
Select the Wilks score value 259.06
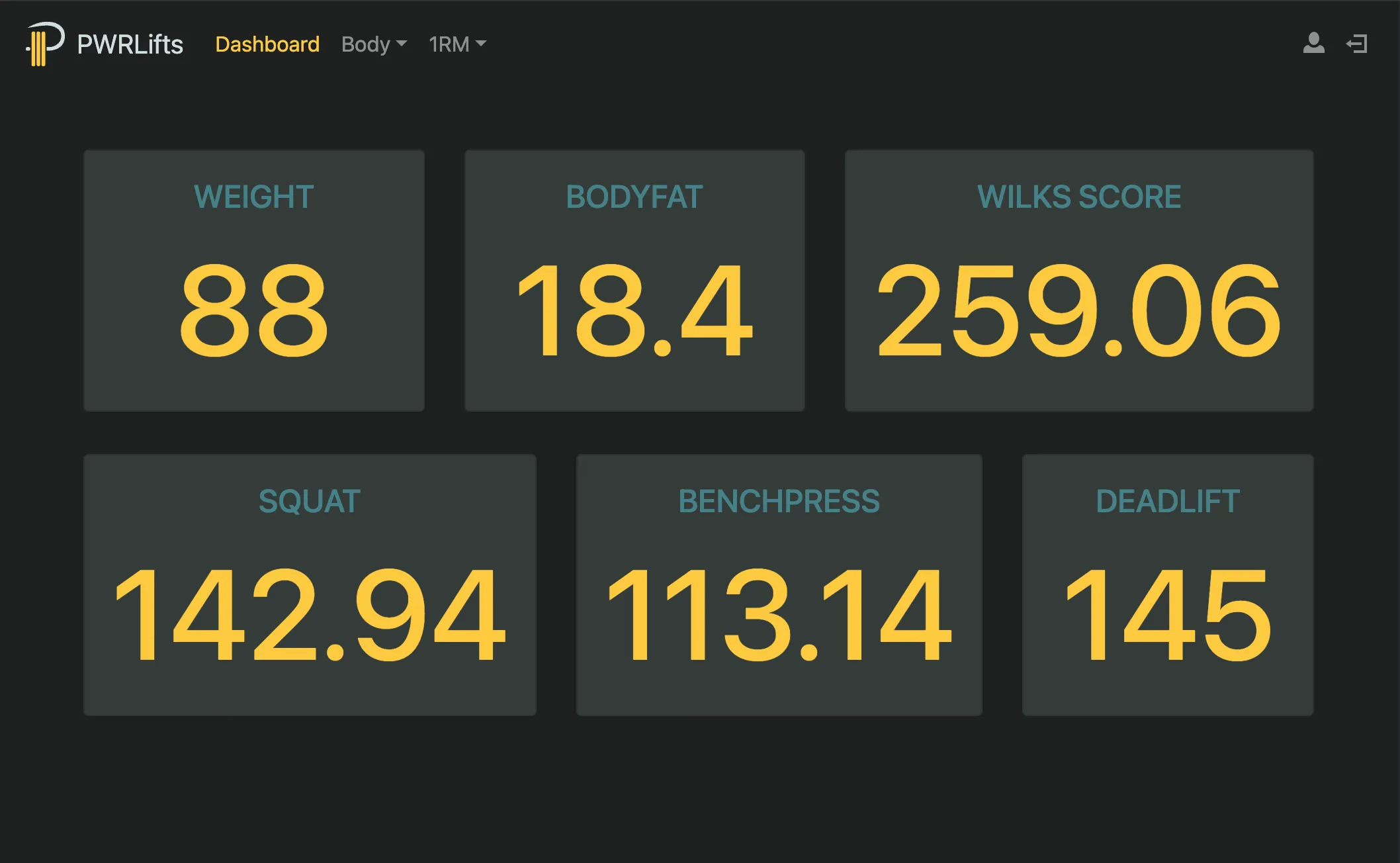(1079, 310)
